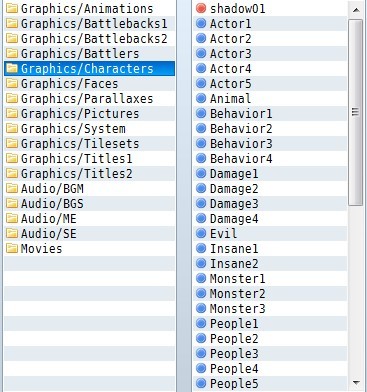Screen dimensions: 367x392
Task: Click the folder icon of Graphics/Pictures
Action: pyautogui.click(x=12, y=113)
